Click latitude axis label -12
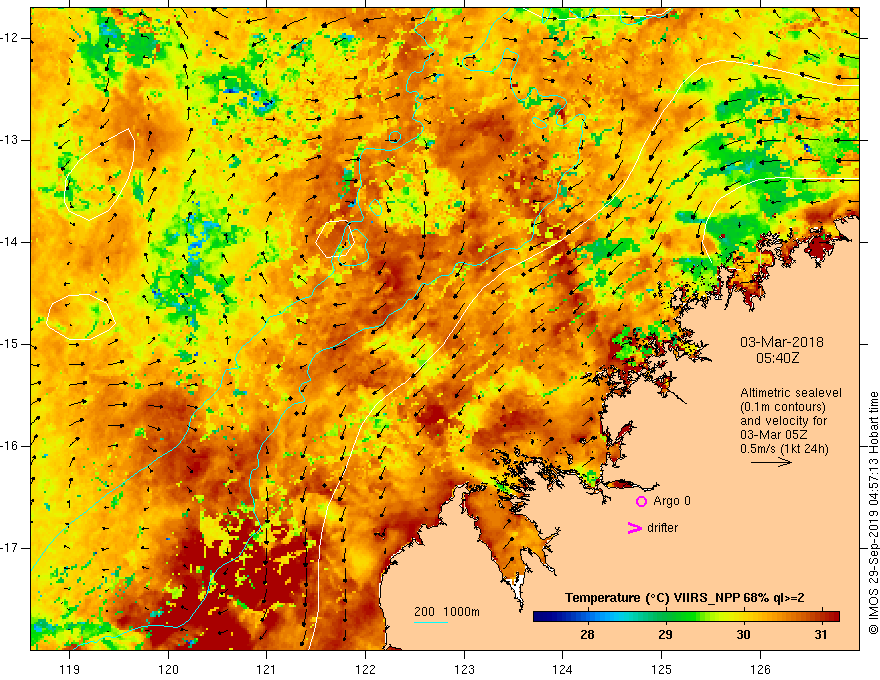The width and height of the screenshot is (880, 680). click(x=10, y=38)
